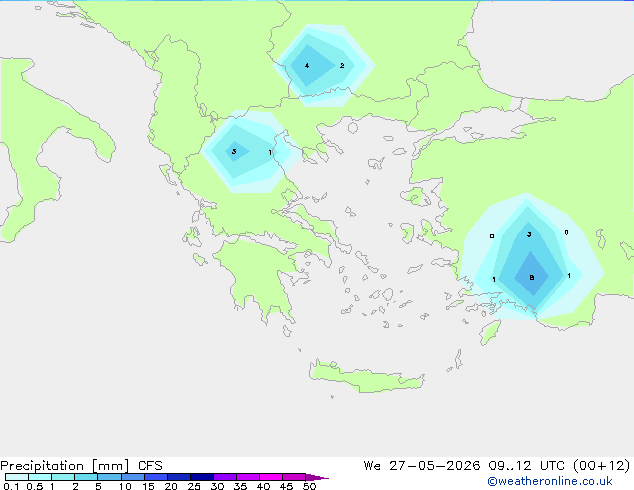The height and width of the screenshot is (490, 634).
Task: Select the 25–30 mm navy legend swatch
Action: pyautogui.click(x=201, y=477)
